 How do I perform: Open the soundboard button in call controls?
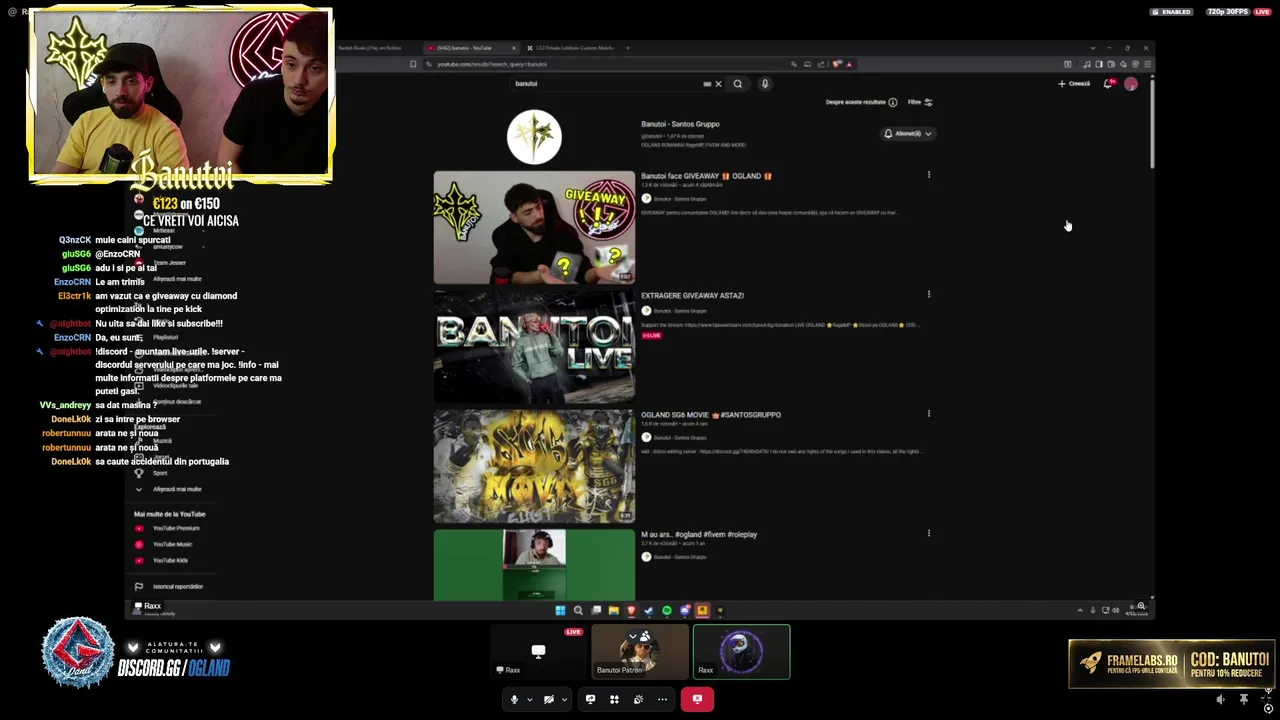pos(638,699)
